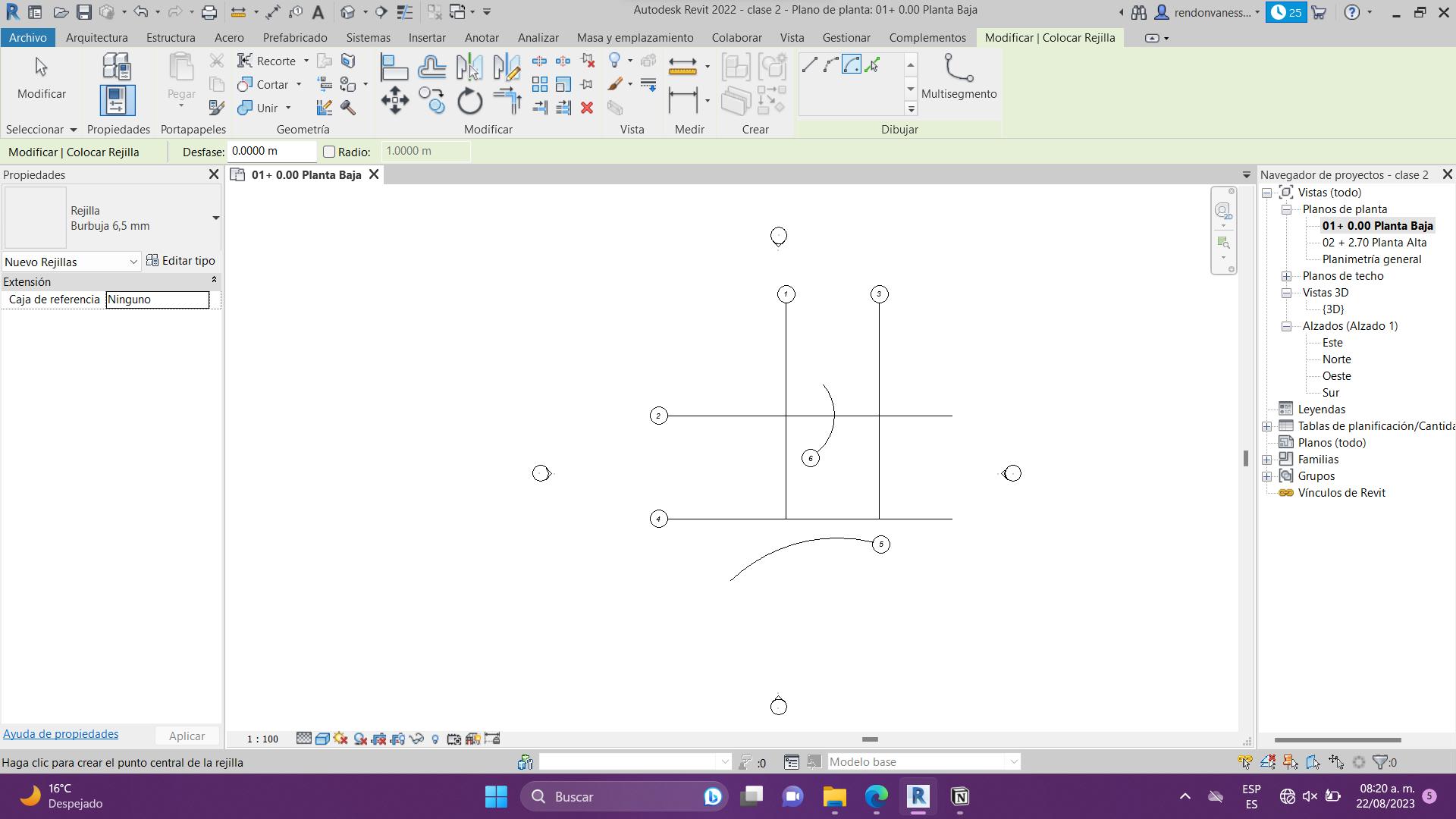Click the Editar tipo button
1456x819 pixels.
tap(180, 261)
